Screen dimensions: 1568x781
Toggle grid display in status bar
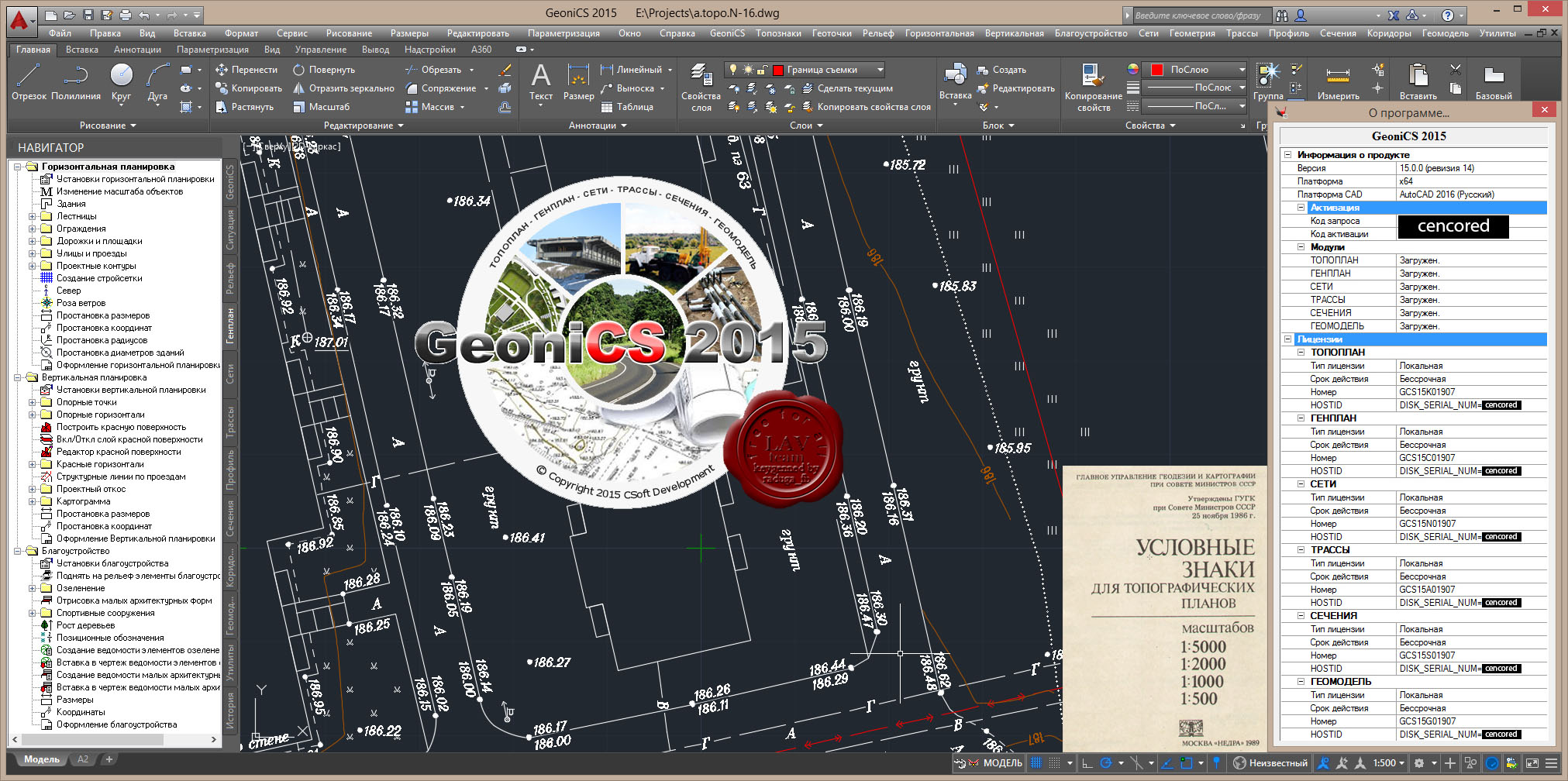1036,763
